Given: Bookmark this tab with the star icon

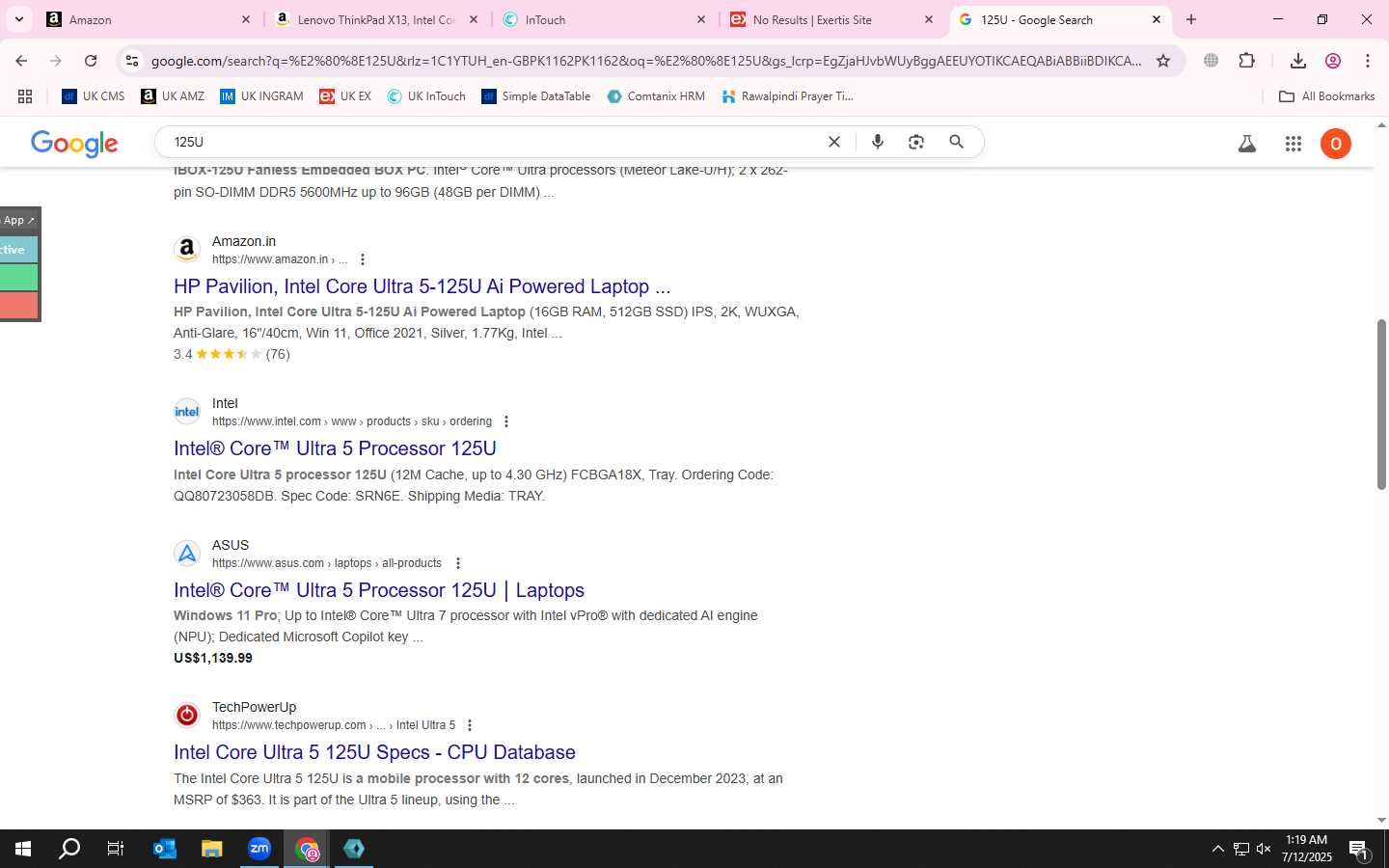Looking at the screenshot, I should tap(1163, 61).
